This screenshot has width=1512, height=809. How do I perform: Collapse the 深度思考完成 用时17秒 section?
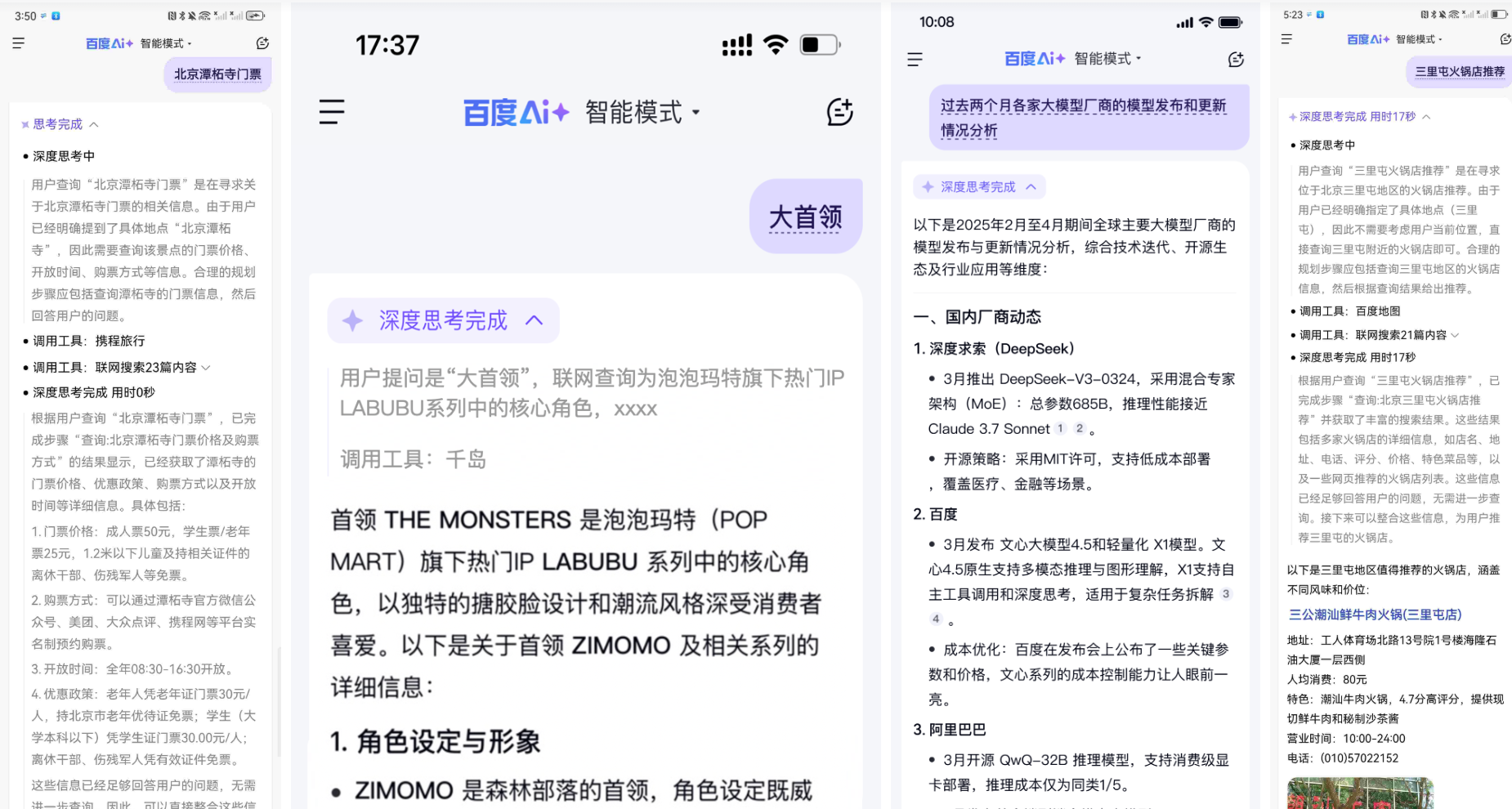[1426, 116]
